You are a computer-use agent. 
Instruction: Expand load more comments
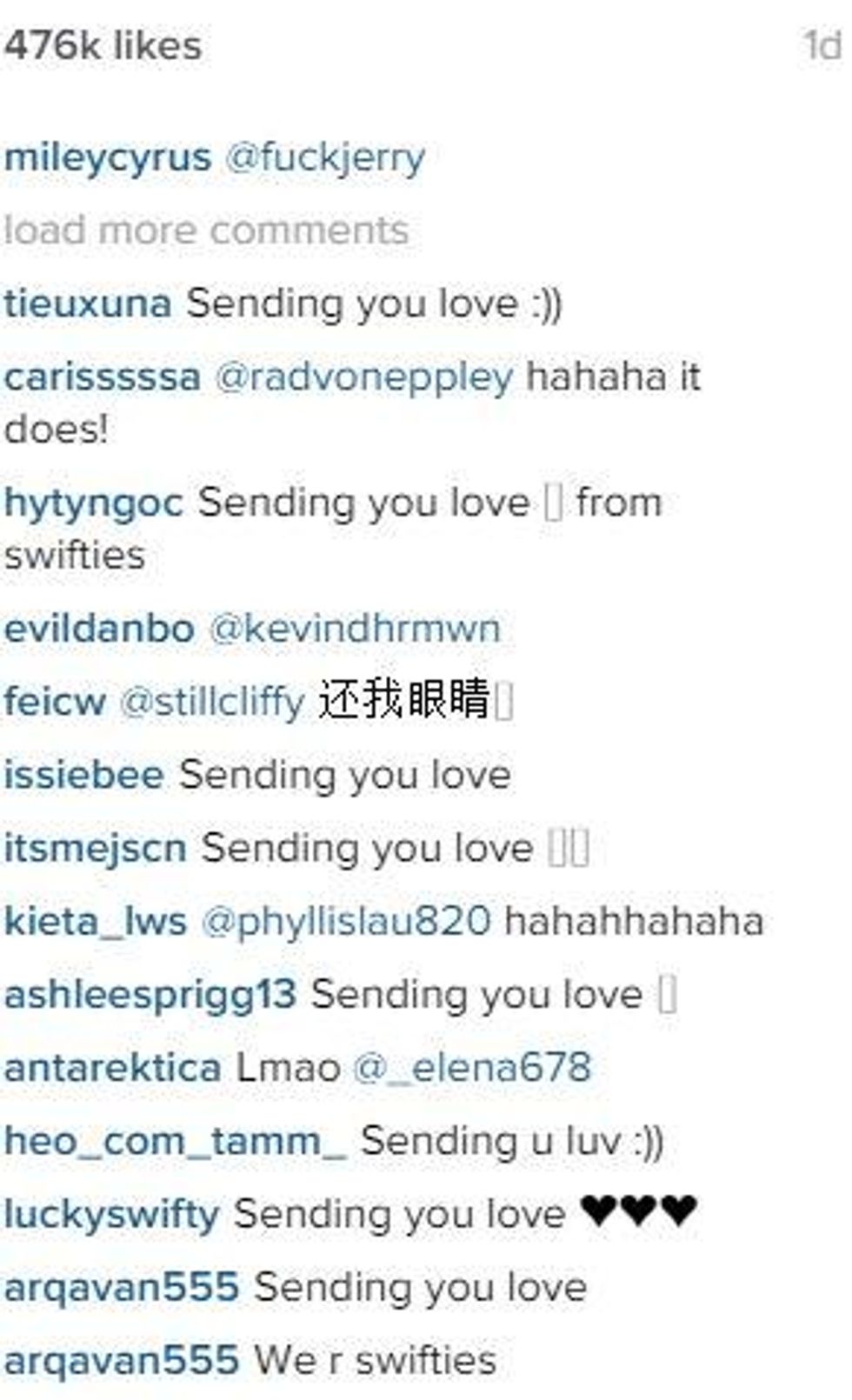[x=205, y=231]
